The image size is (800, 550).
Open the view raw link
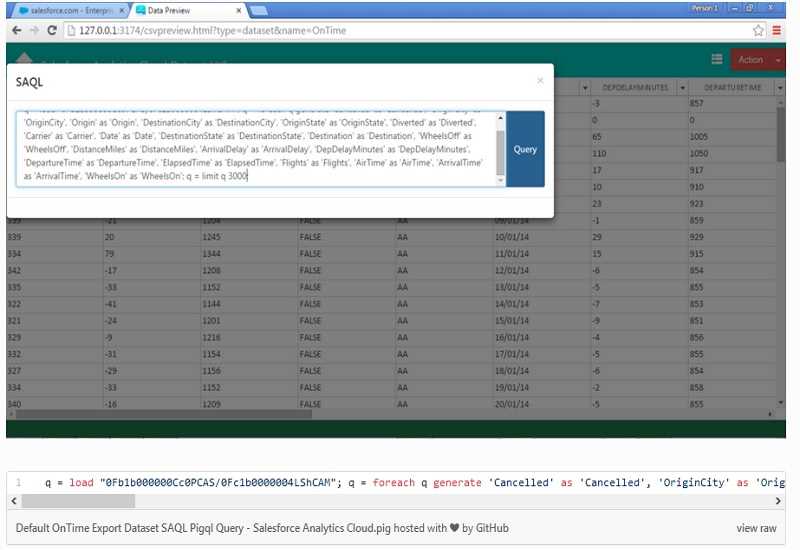pyautogui.click(x=756, y=528)
